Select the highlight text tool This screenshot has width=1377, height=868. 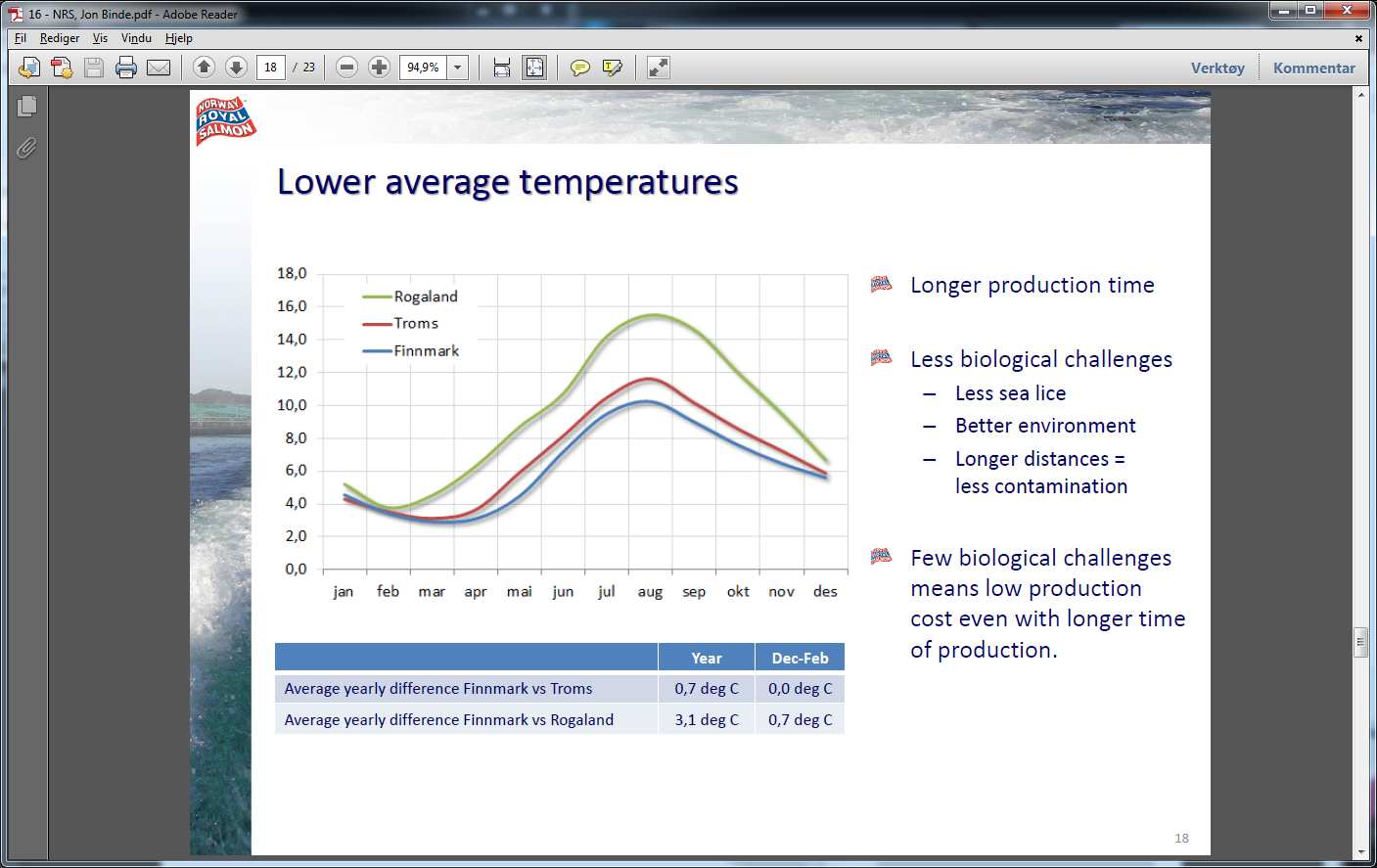[x=613, y=68]
